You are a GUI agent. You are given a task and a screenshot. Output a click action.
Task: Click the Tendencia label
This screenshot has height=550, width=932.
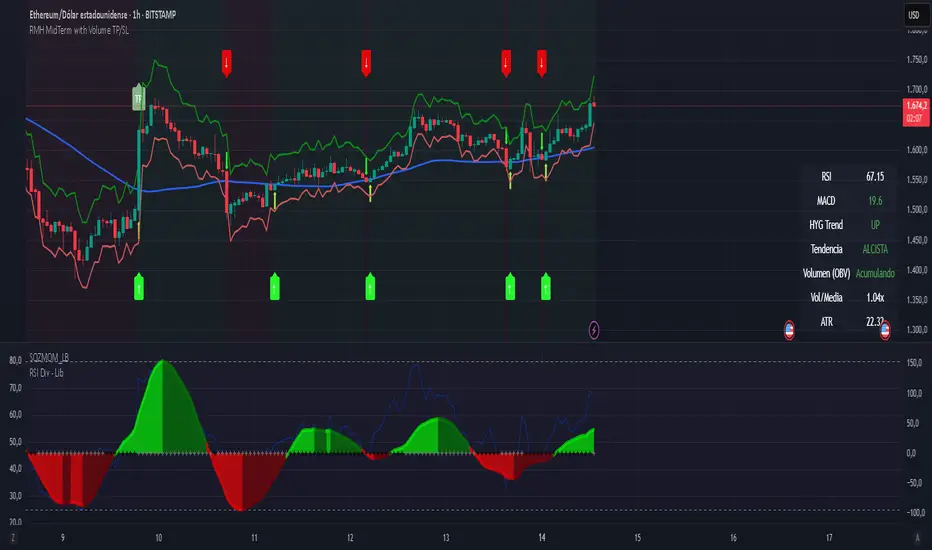[x=826, y=249]
